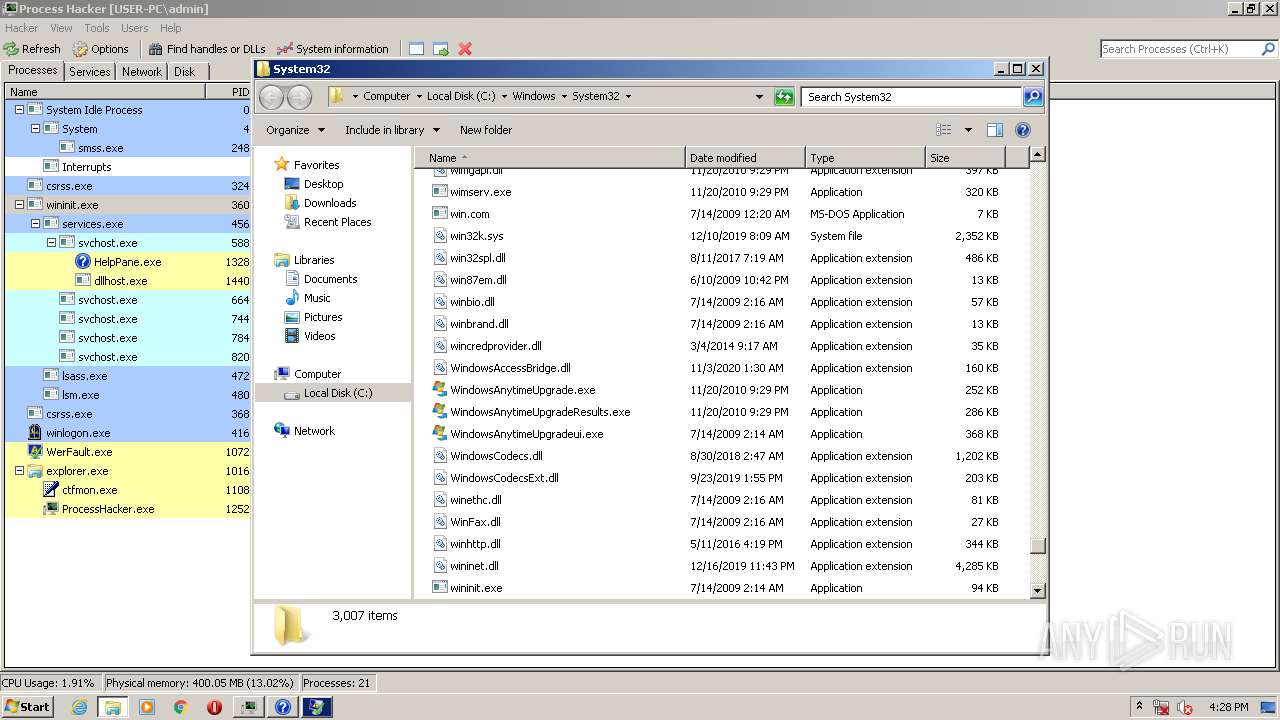The width and height of the screenshot is (1280, 720).
Task: Select wininit.exe in the file list
Action: tap(476, 588)
